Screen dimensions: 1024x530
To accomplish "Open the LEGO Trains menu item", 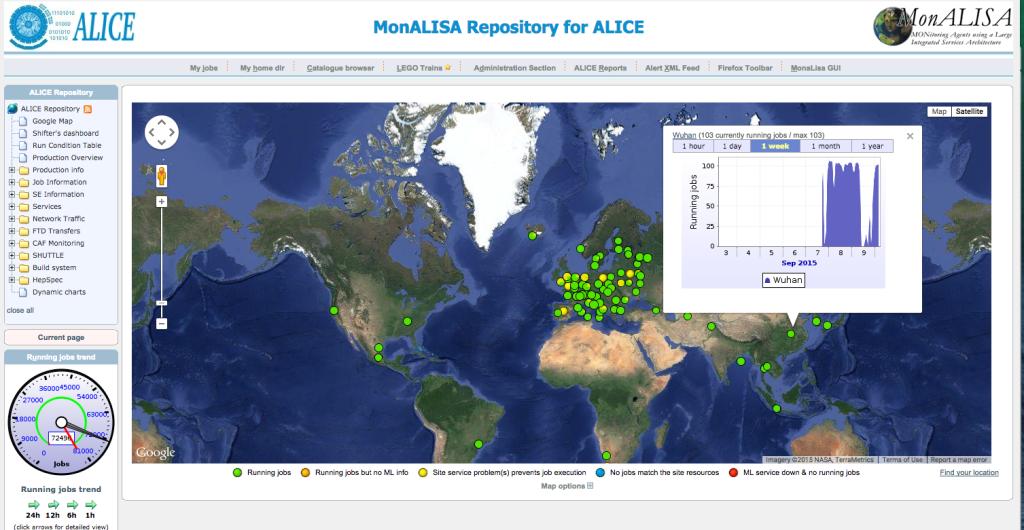I will (424, 68).
